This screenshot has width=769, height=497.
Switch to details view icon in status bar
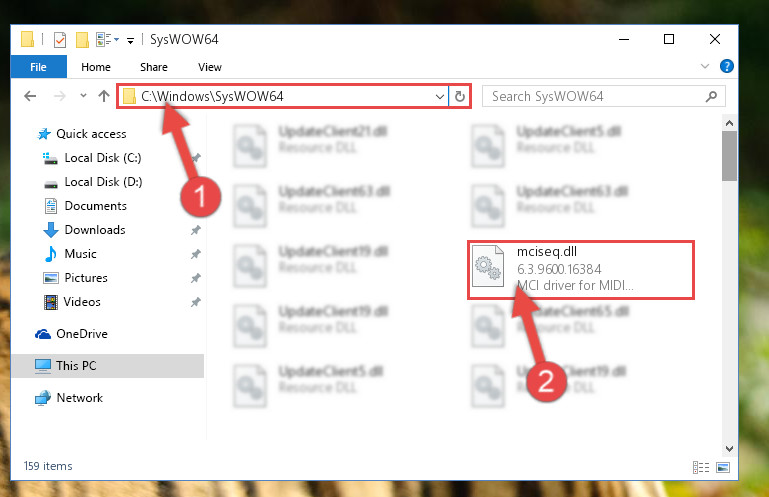pyautogui.click(x=701, y=468)
